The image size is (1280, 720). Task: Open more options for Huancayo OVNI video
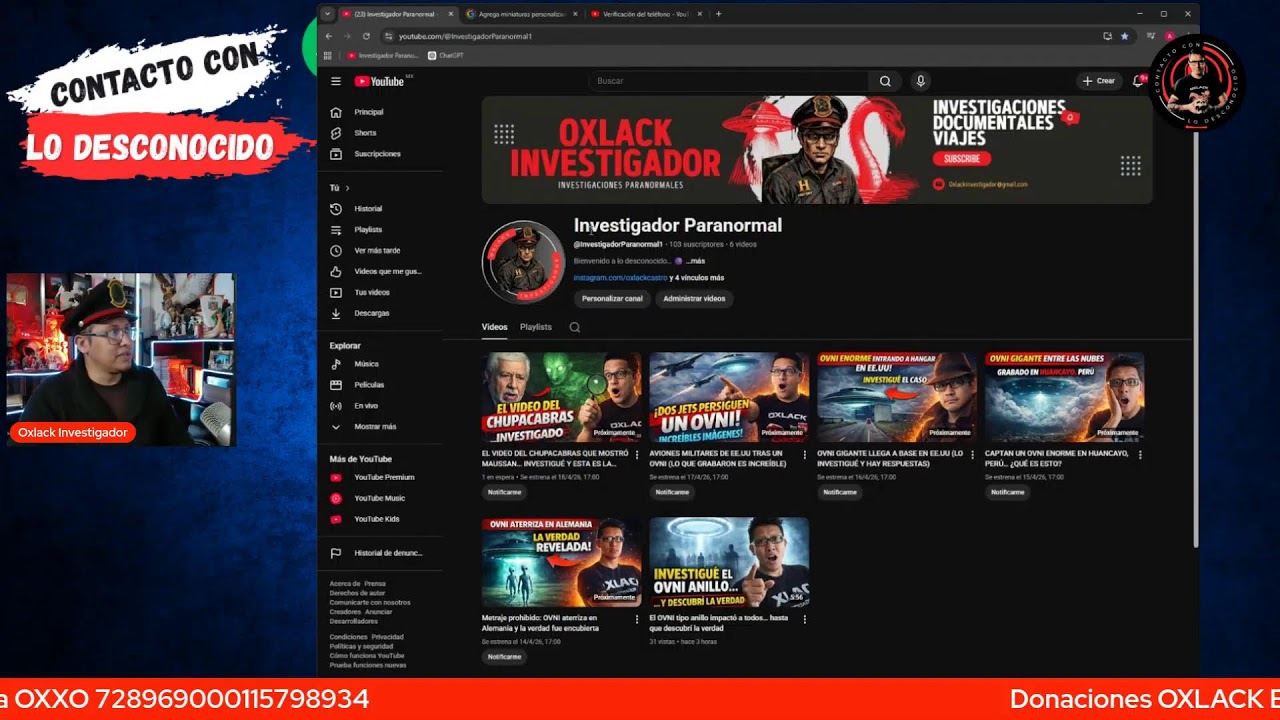(x=1139, y=454)
